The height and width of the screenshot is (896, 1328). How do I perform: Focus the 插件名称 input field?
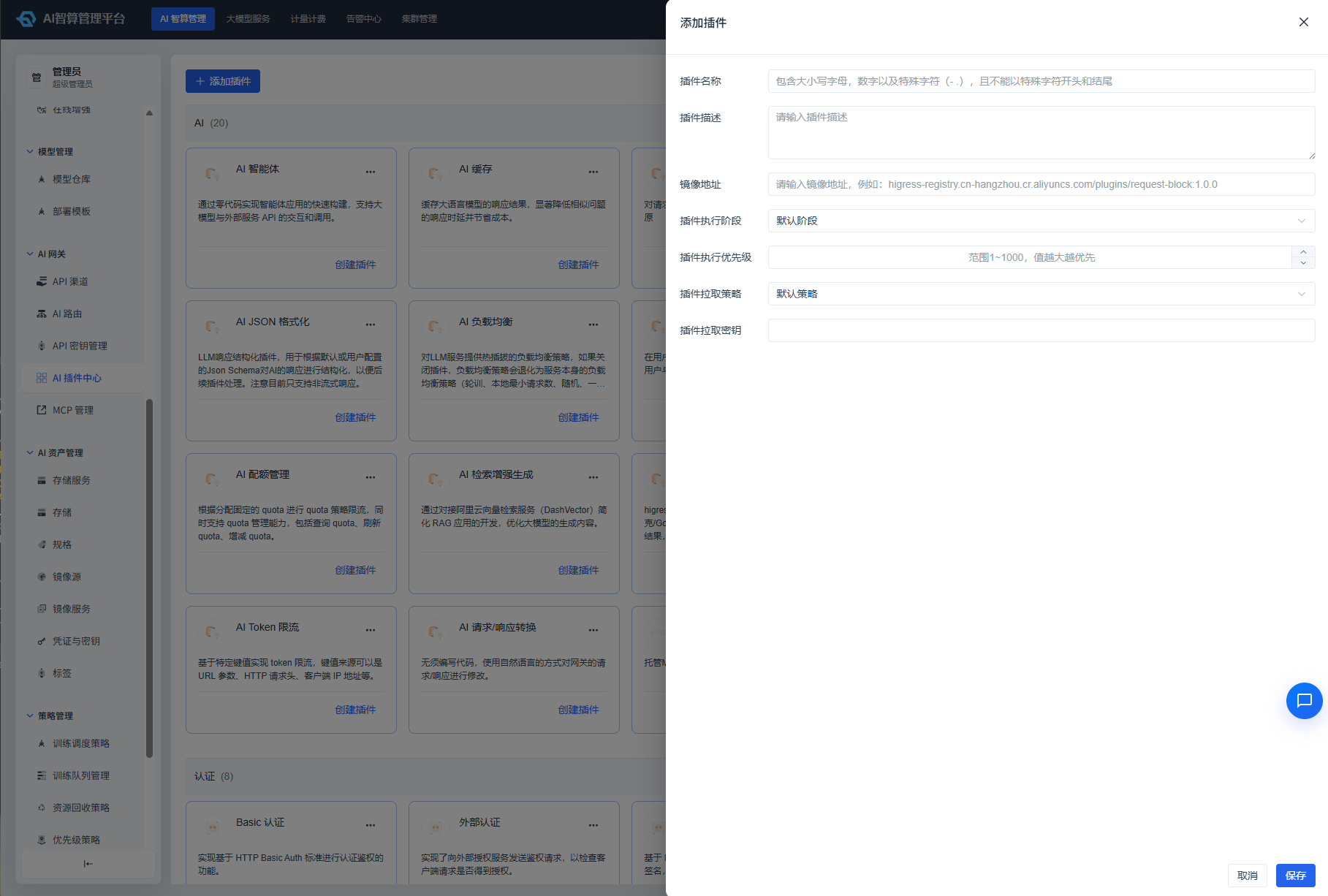pyautogui.click(x=1041, y=81)
